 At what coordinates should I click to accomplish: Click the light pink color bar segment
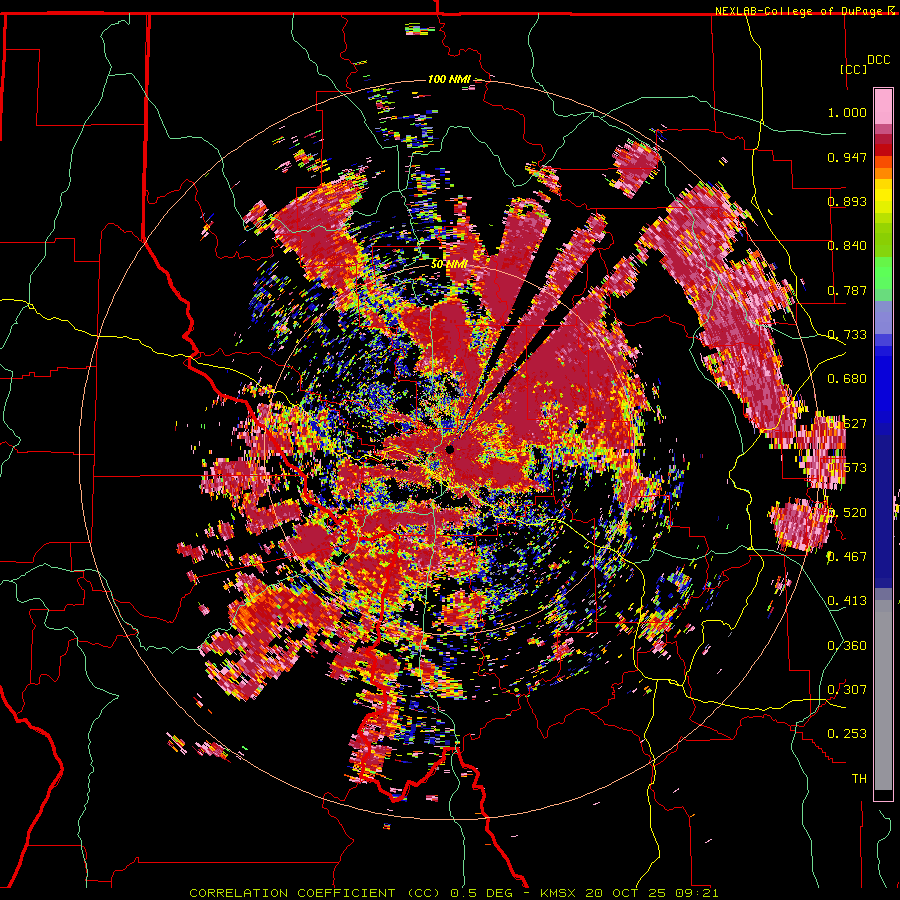pyautogui.click(x=883, y=106)
